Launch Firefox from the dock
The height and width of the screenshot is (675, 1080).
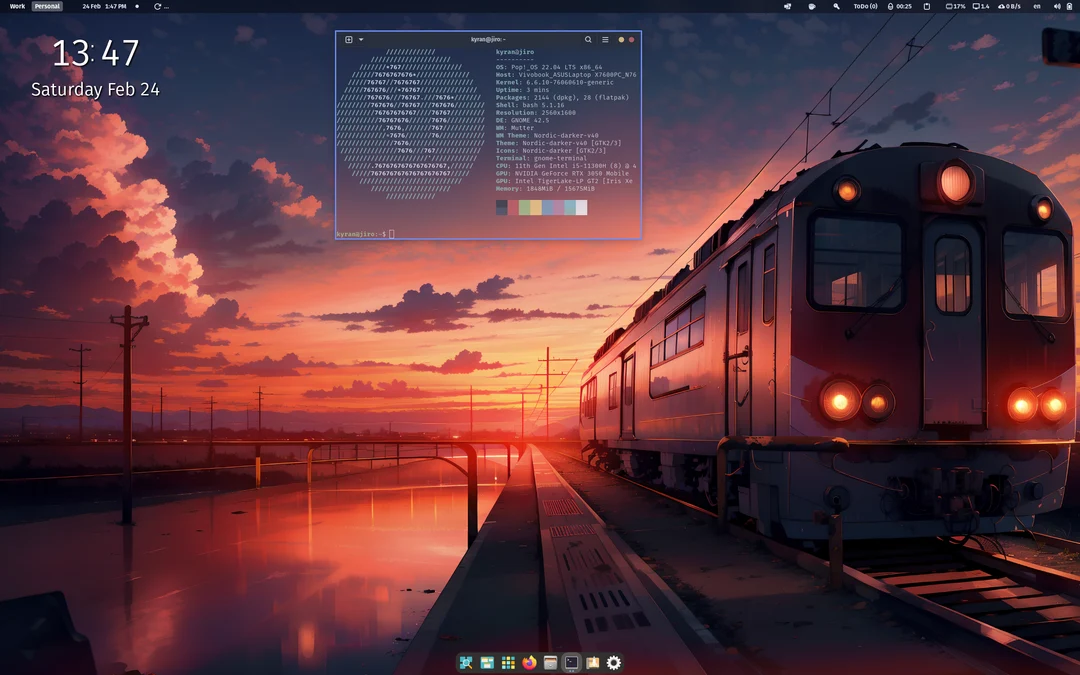(529, 663)
